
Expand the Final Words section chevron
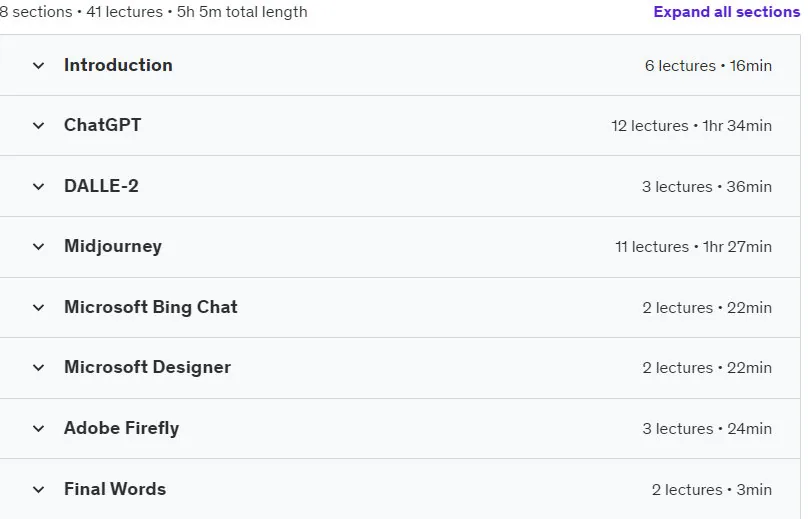38,490
